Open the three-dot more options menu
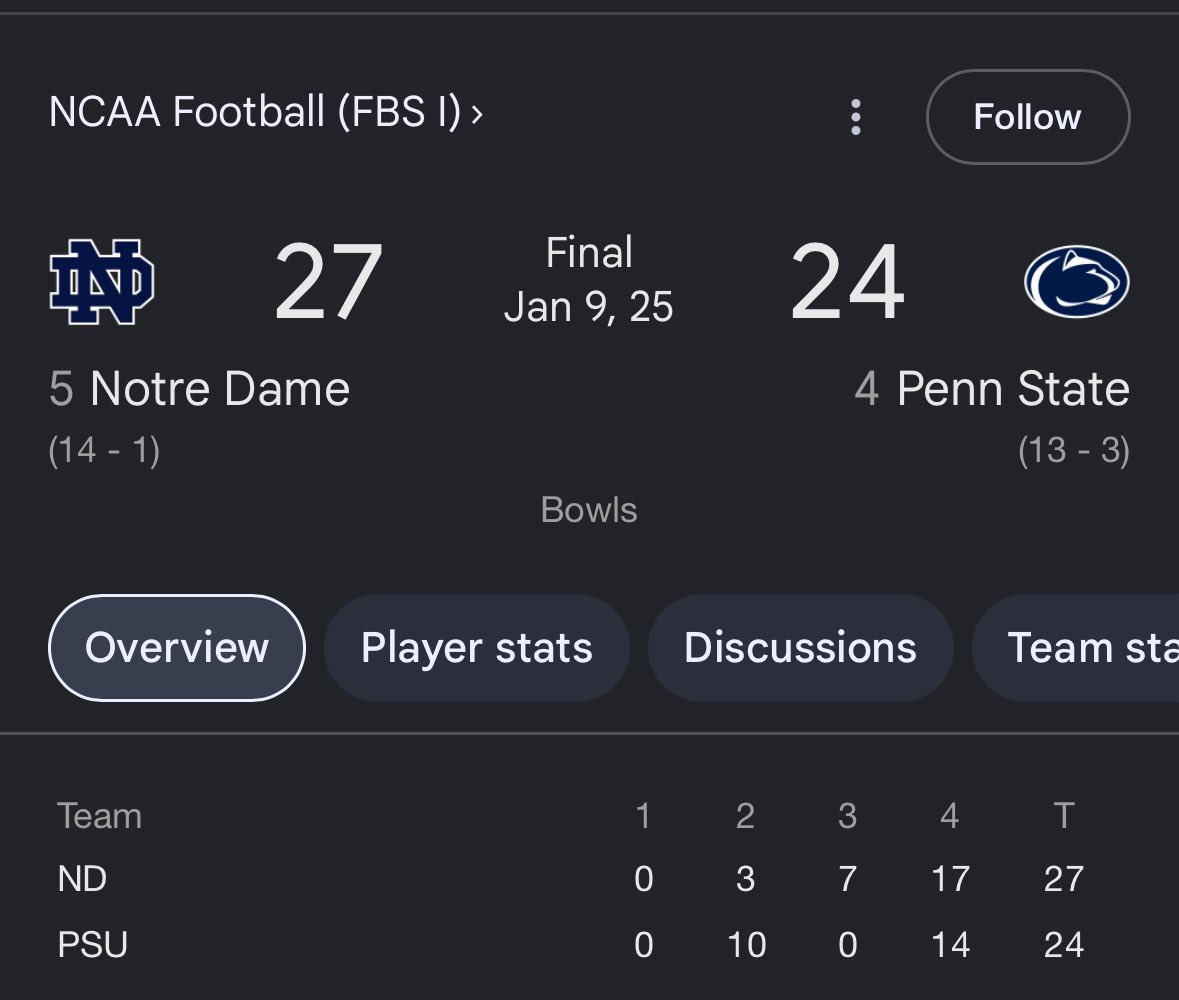The image size is (1179, 1000). 855,117
